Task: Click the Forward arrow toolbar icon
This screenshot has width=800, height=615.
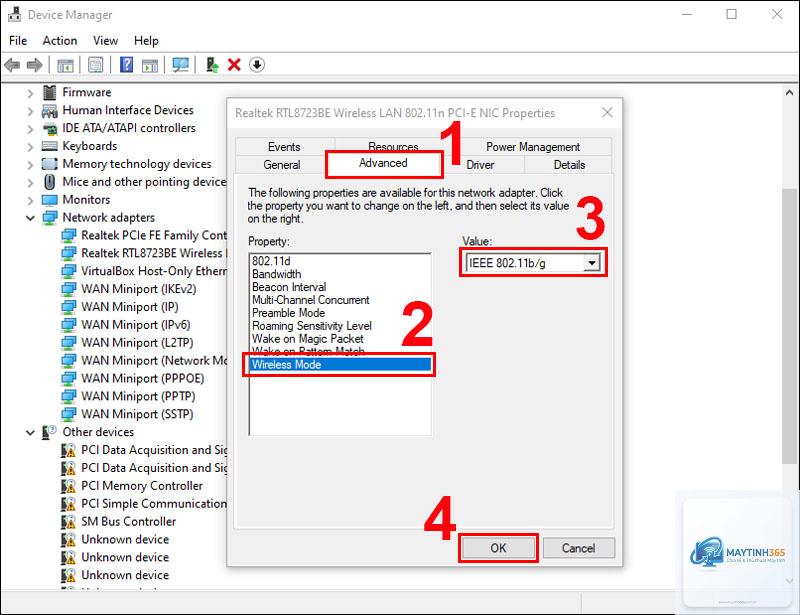Action: [34, 65]
